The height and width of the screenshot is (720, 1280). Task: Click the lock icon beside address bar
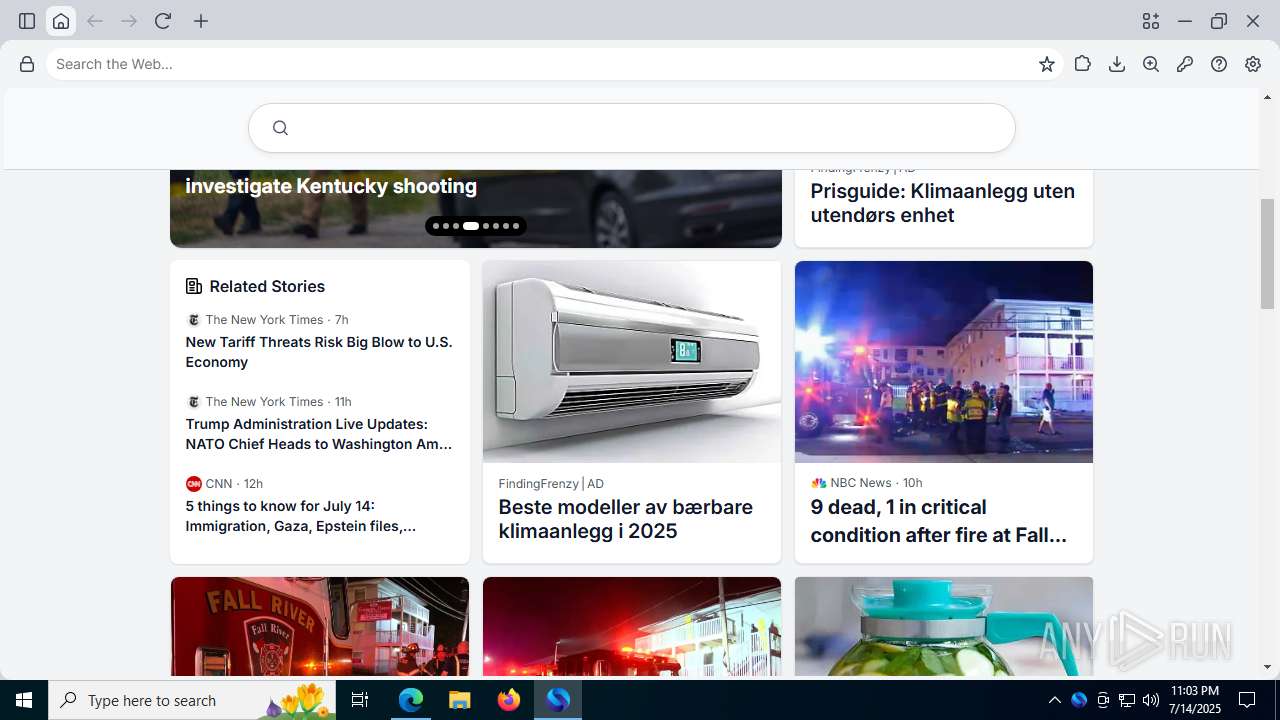pos(27,64)
